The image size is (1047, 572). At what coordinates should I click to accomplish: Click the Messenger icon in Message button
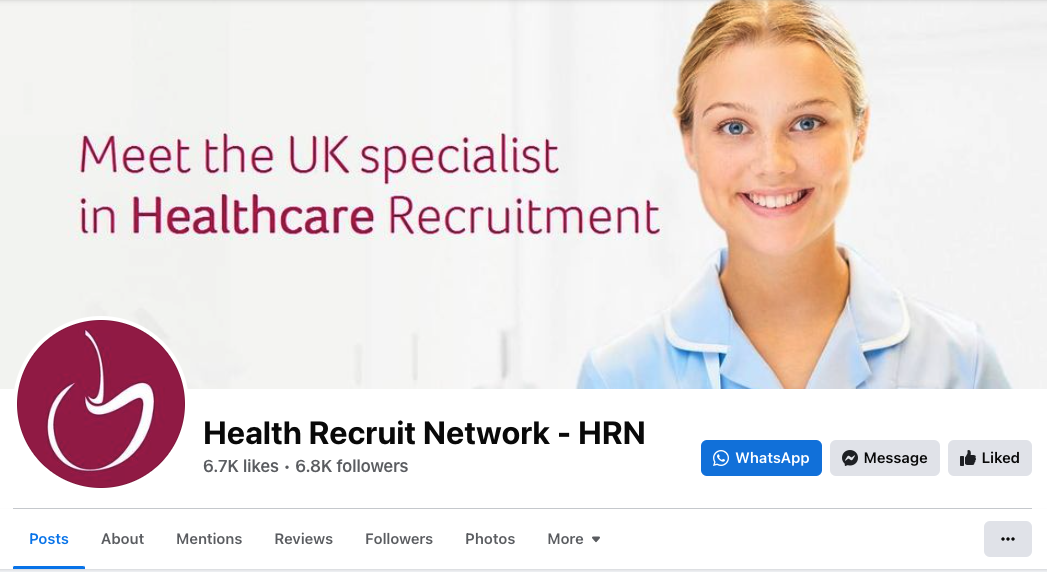849,458
